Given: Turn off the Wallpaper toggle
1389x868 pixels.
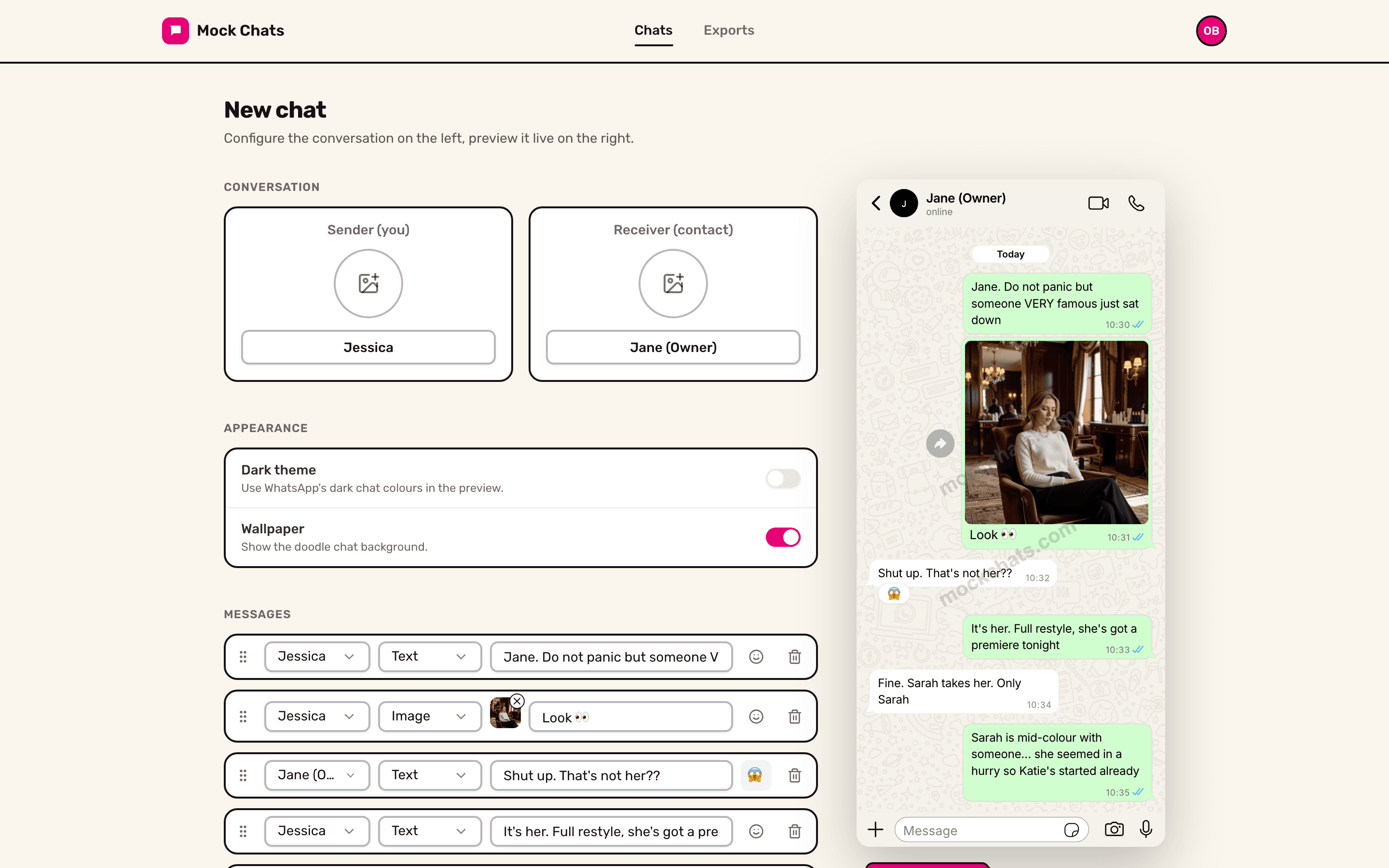Looking at the screenshot, I should pyautogui.click(x=783, y=537).
